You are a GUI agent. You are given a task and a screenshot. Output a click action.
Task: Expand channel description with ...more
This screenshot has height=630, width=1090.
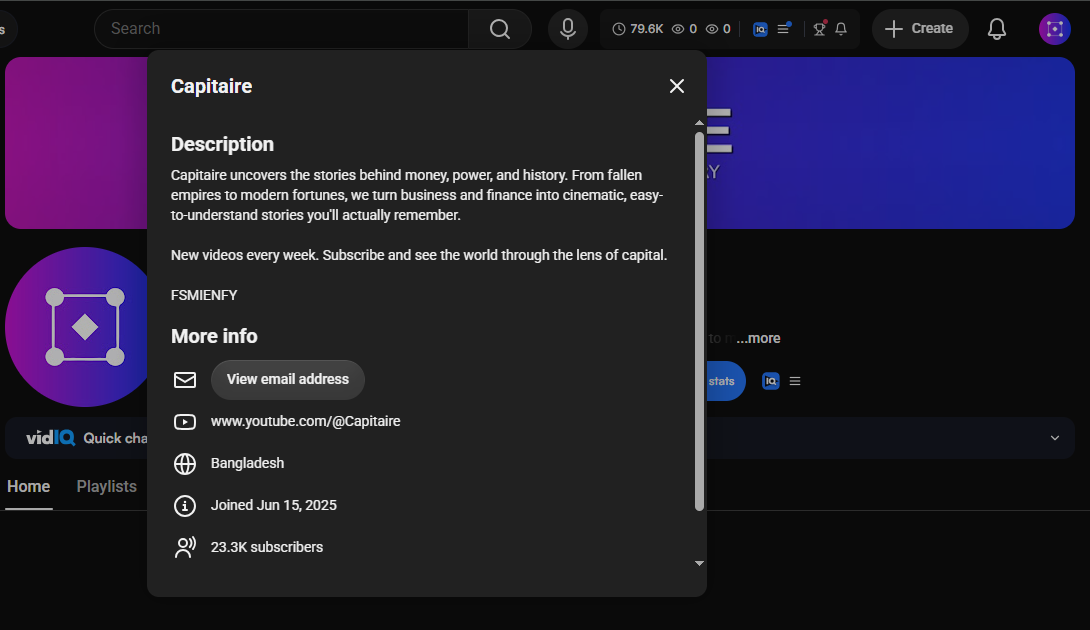tap(758, 339)
